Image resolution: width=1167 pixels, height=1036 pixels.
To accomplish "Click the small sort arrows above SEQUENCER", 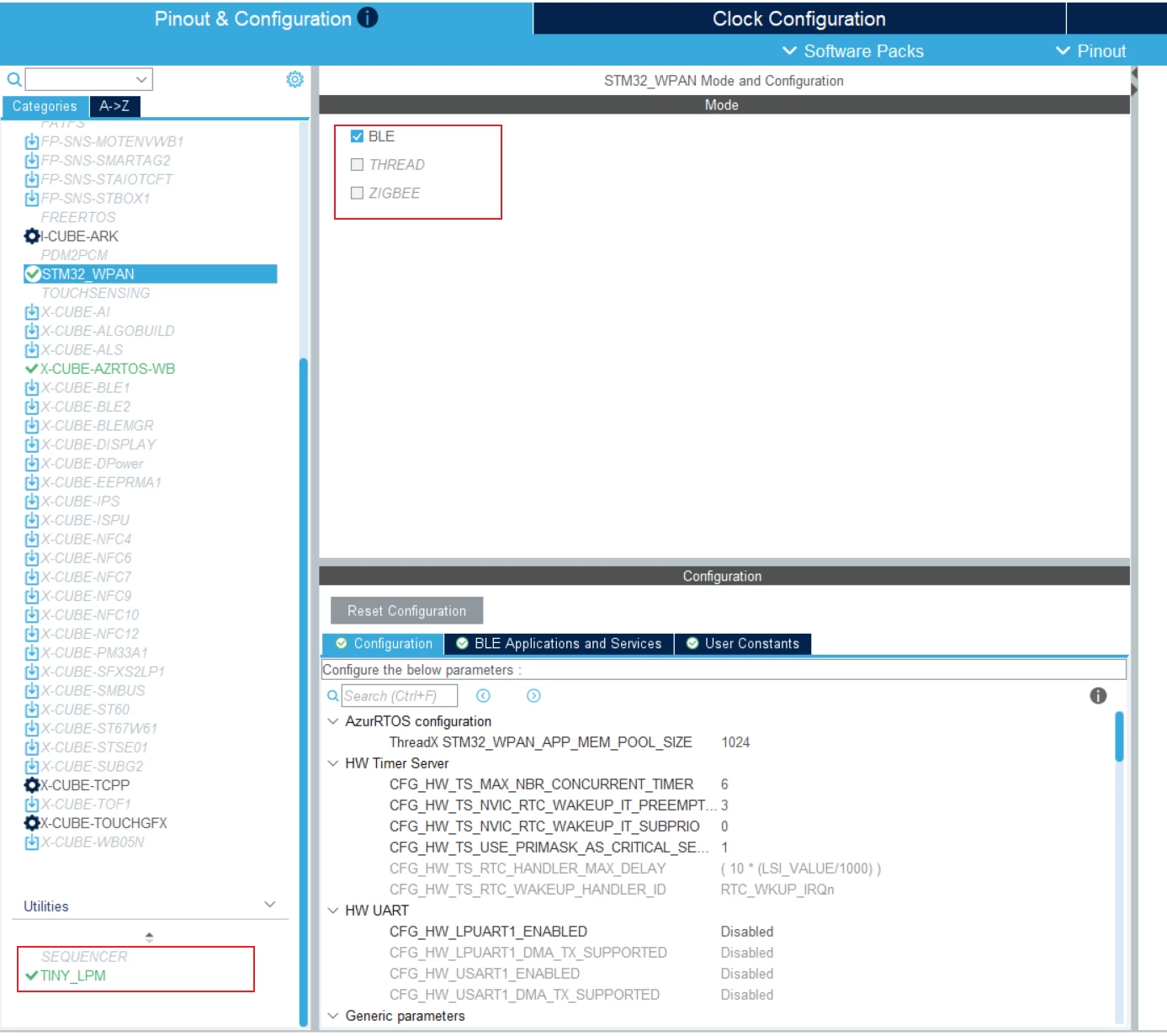I will [149, 937].
